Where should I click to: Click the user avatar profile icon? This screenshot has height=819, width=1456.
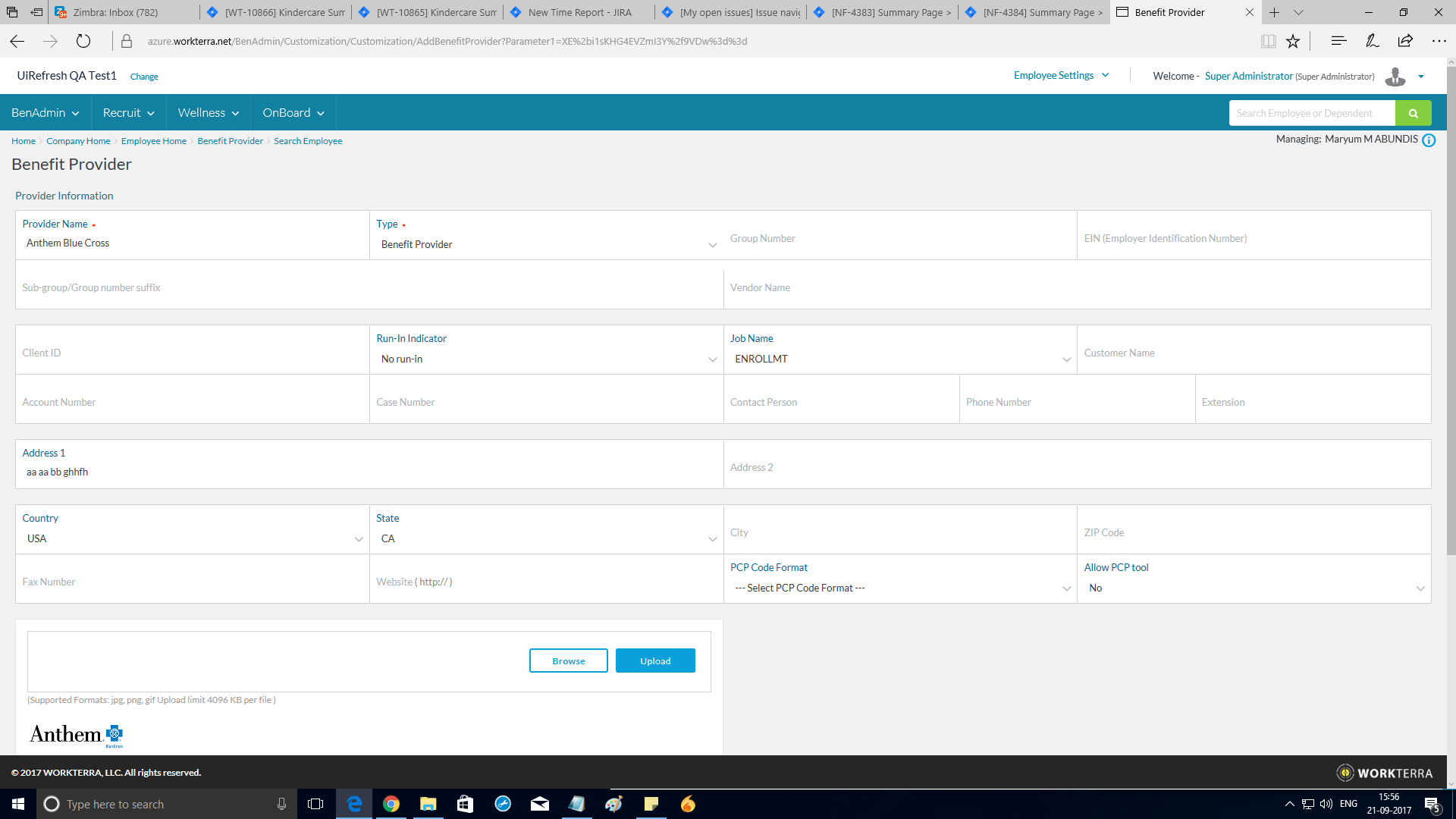(1395, 77)
